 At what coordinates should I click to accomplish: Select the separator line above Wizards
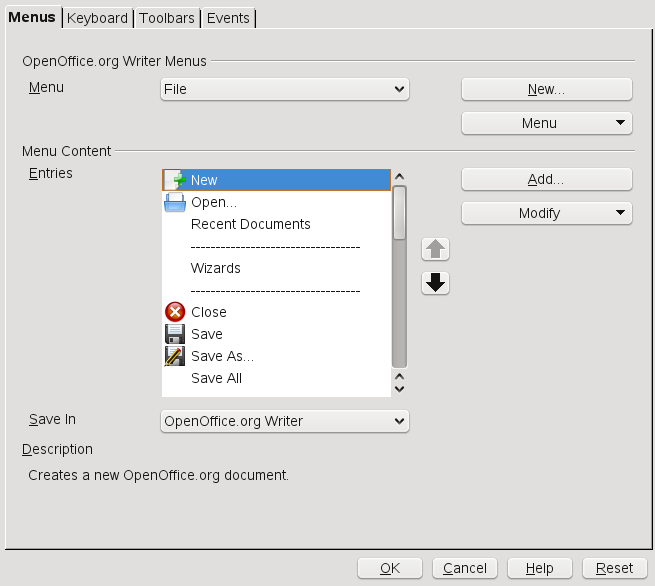pyautogui.click(x=275, y=247)
